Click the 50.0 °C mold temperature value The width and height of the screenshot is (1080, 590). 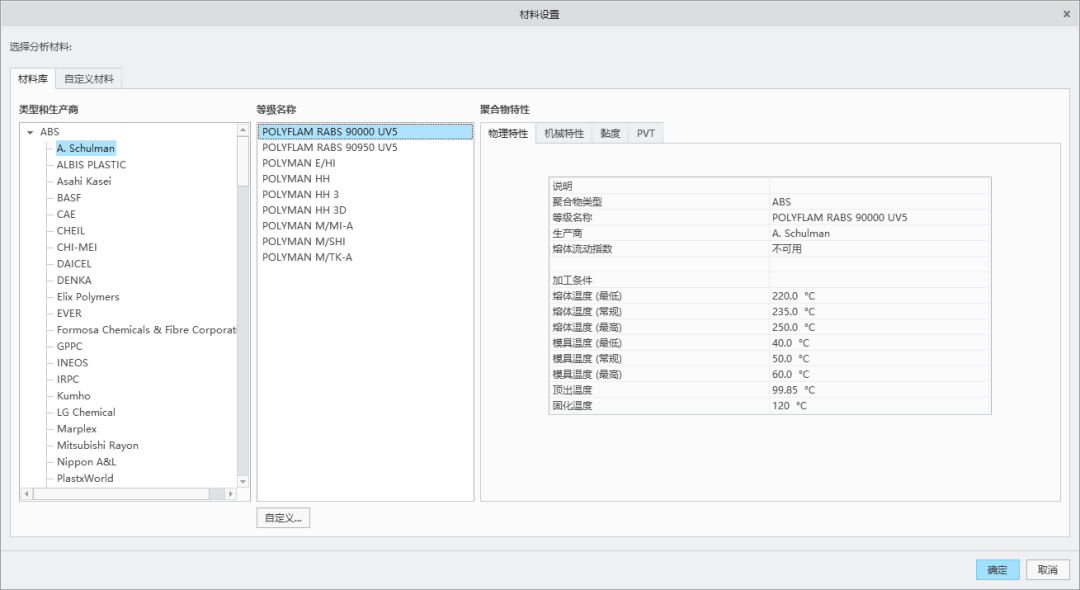pyautogui.click(x=790, y=359)
